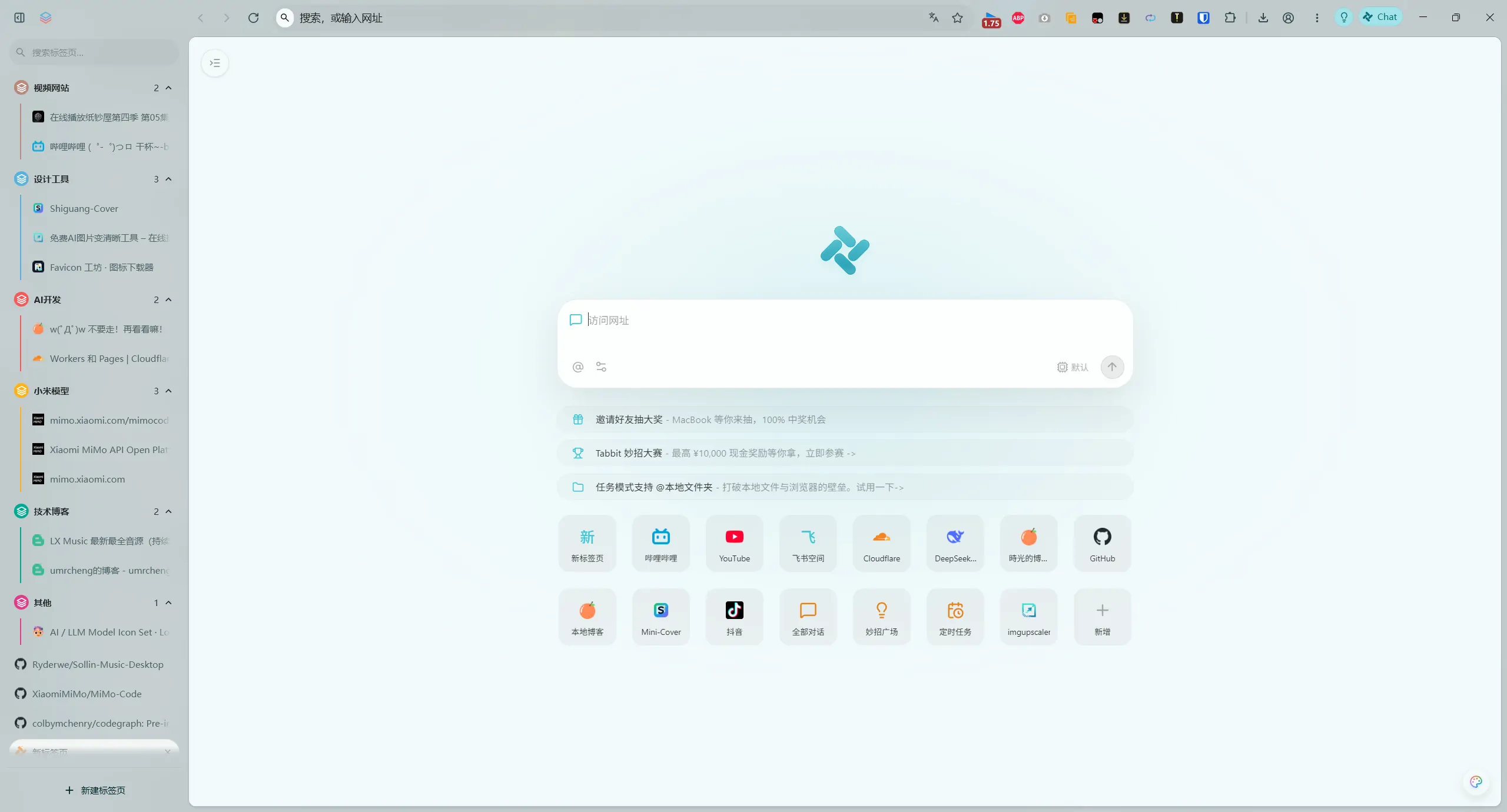Click the @ mention icon
Screen dimensions: 1507x812
tap(578, 367)
